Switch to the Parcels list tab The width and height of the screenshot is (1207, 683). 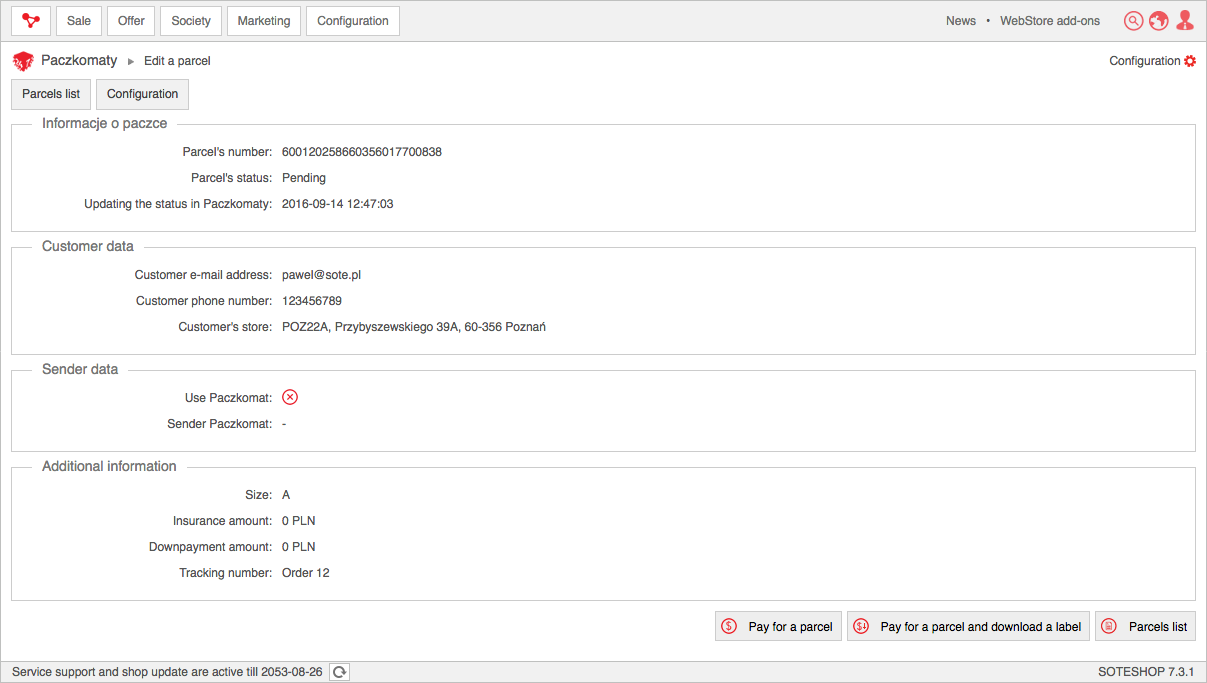point(51,94)
